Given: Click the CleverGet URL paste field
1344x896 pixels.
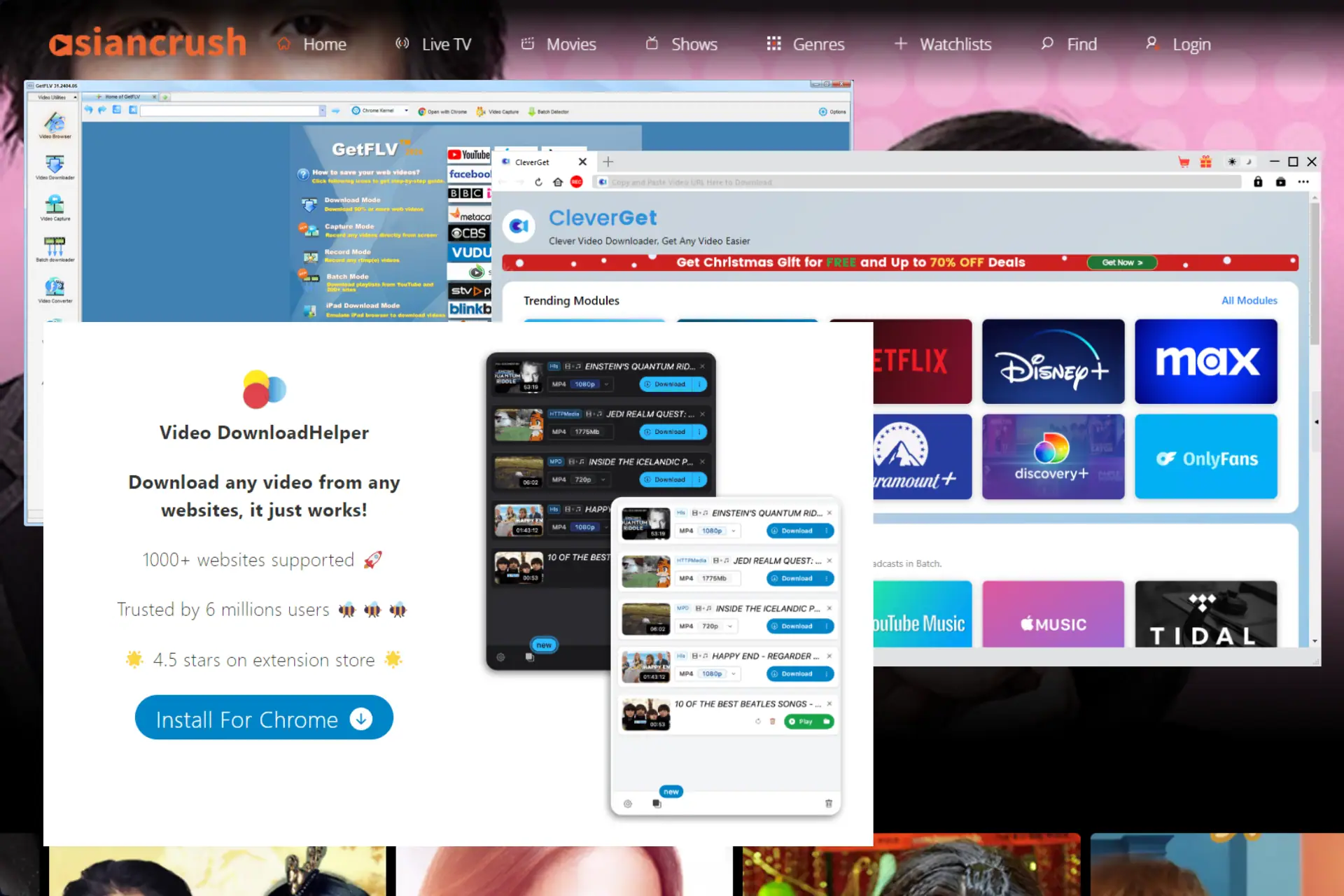Looking at the screenshot, I should pyautogui.click(x=918, y=182).
